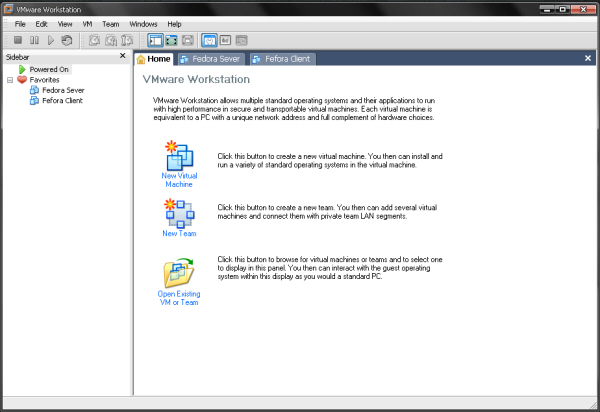600x412 pixels.
Task: Toggle the Show Sidebar toolbar icon
Action: pyautogui.click(x=155, y=40)
